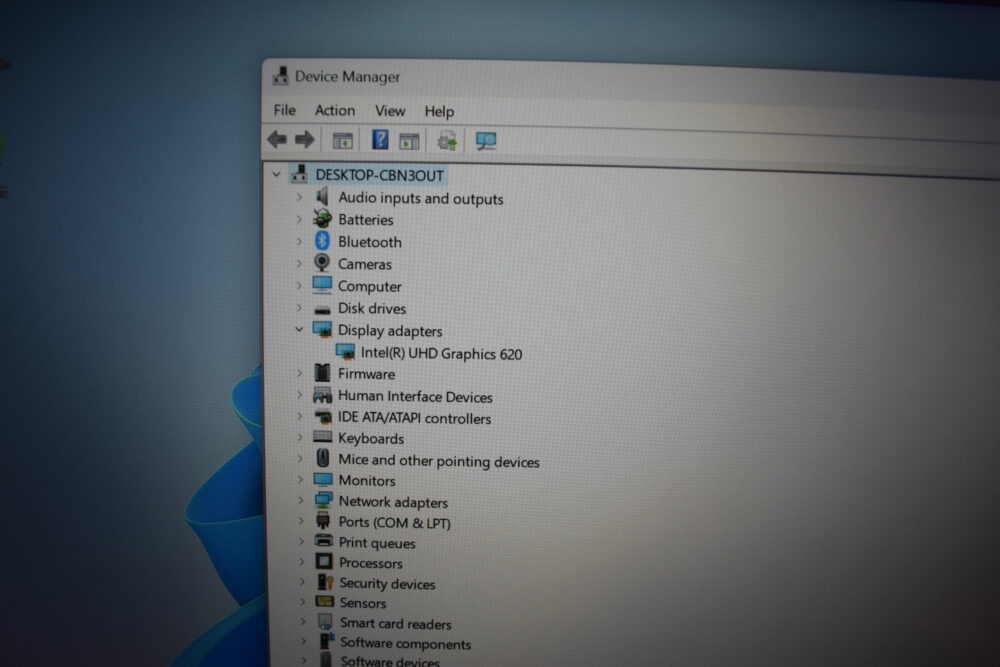Click the Human Interface Devices icon
Screen dimensions: 1000x667
[323, 395]
